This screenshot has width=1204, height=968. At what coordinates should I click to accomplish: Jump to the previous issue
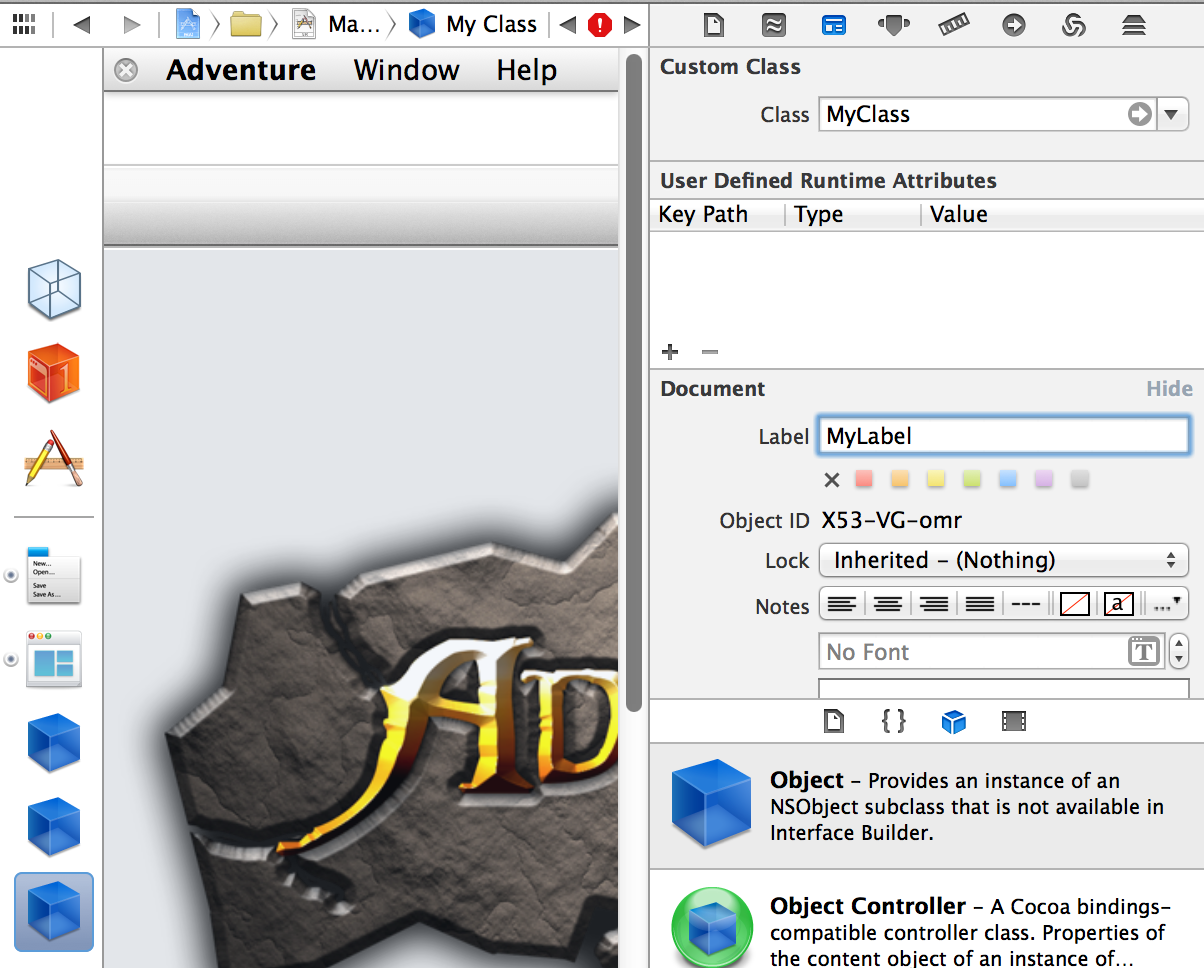tap(567, 25)
